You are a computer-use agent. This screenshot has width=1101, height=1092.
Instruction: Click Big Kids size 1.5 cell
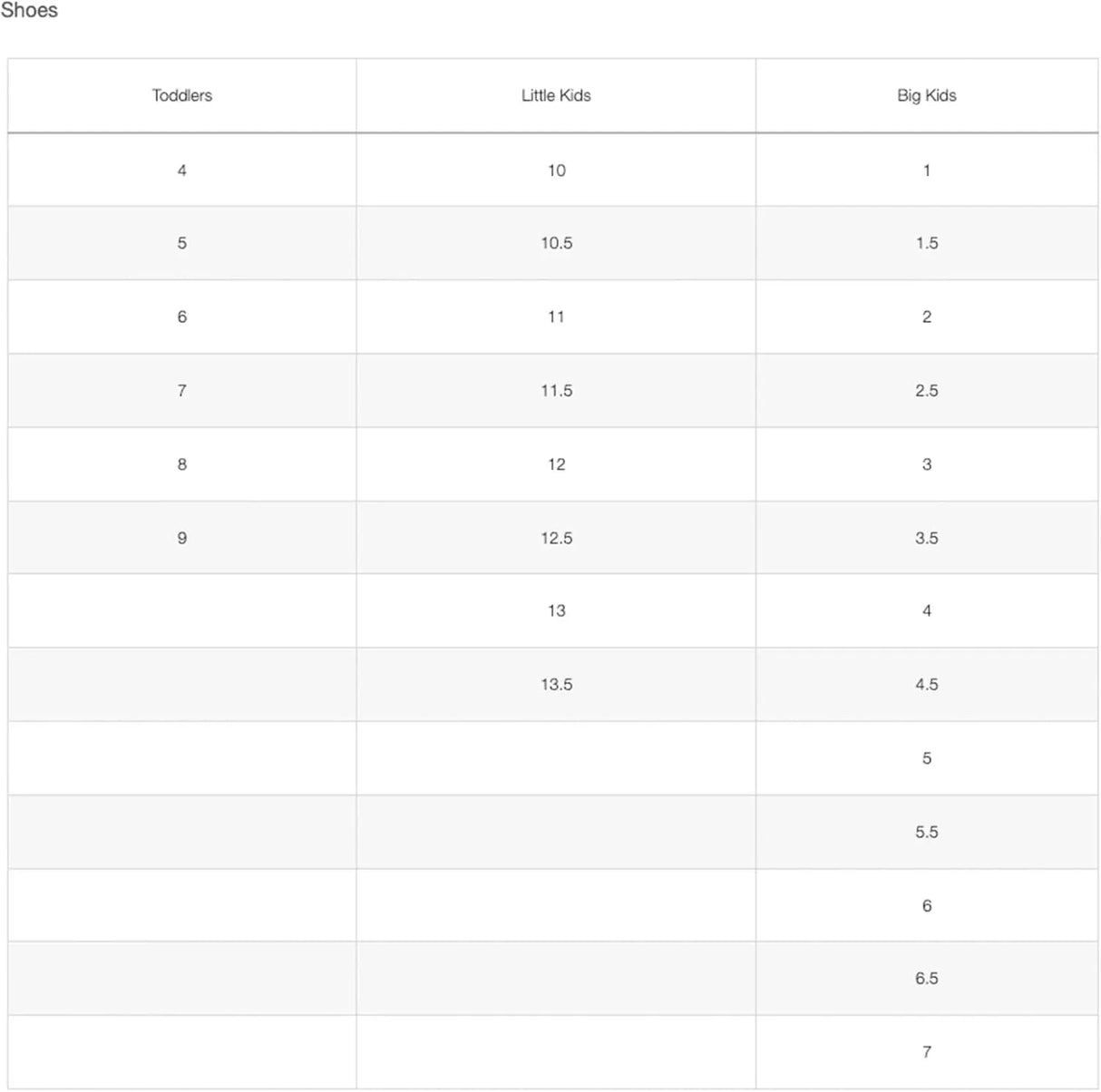point(926,243)
